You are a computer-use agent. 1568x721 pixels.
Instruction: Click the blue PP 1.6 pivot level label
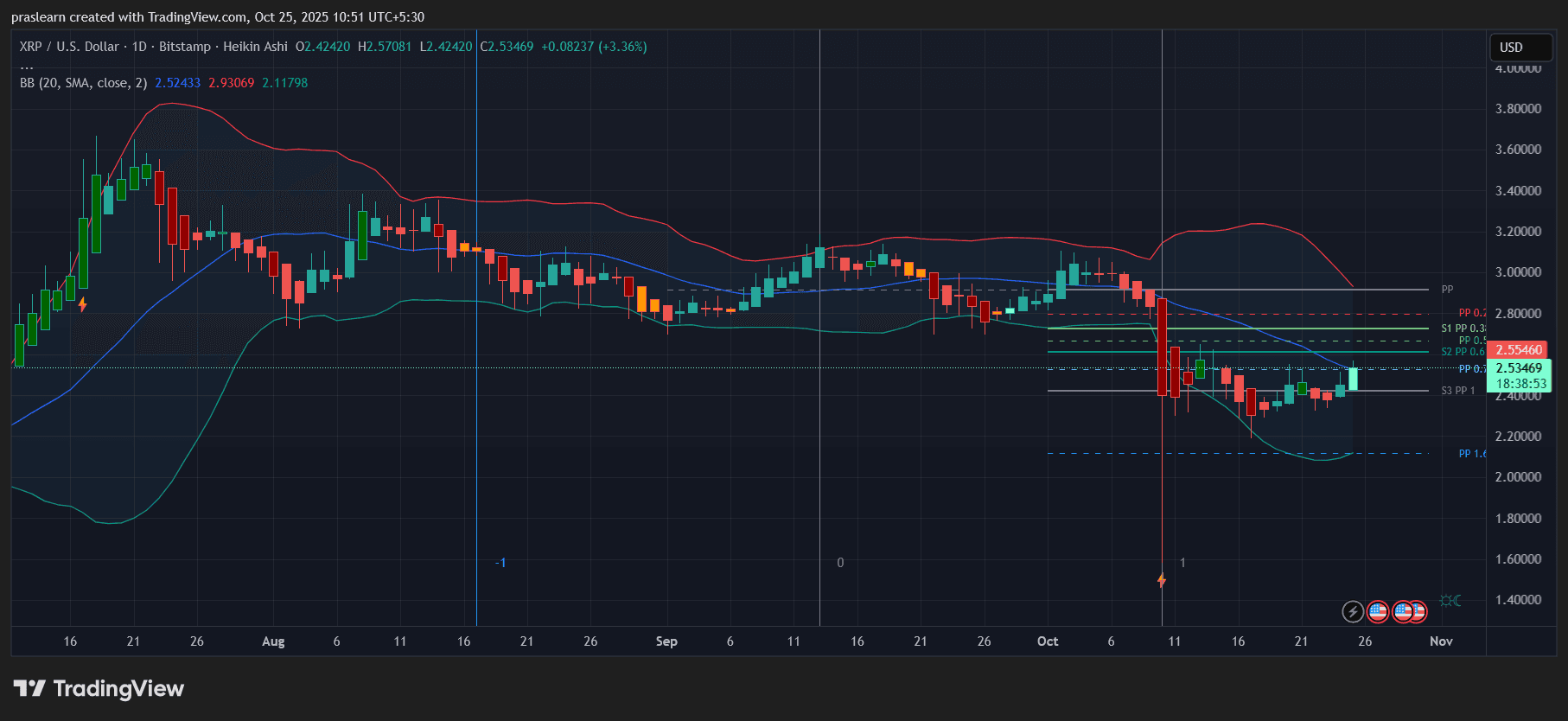(x=1472, y=454)
